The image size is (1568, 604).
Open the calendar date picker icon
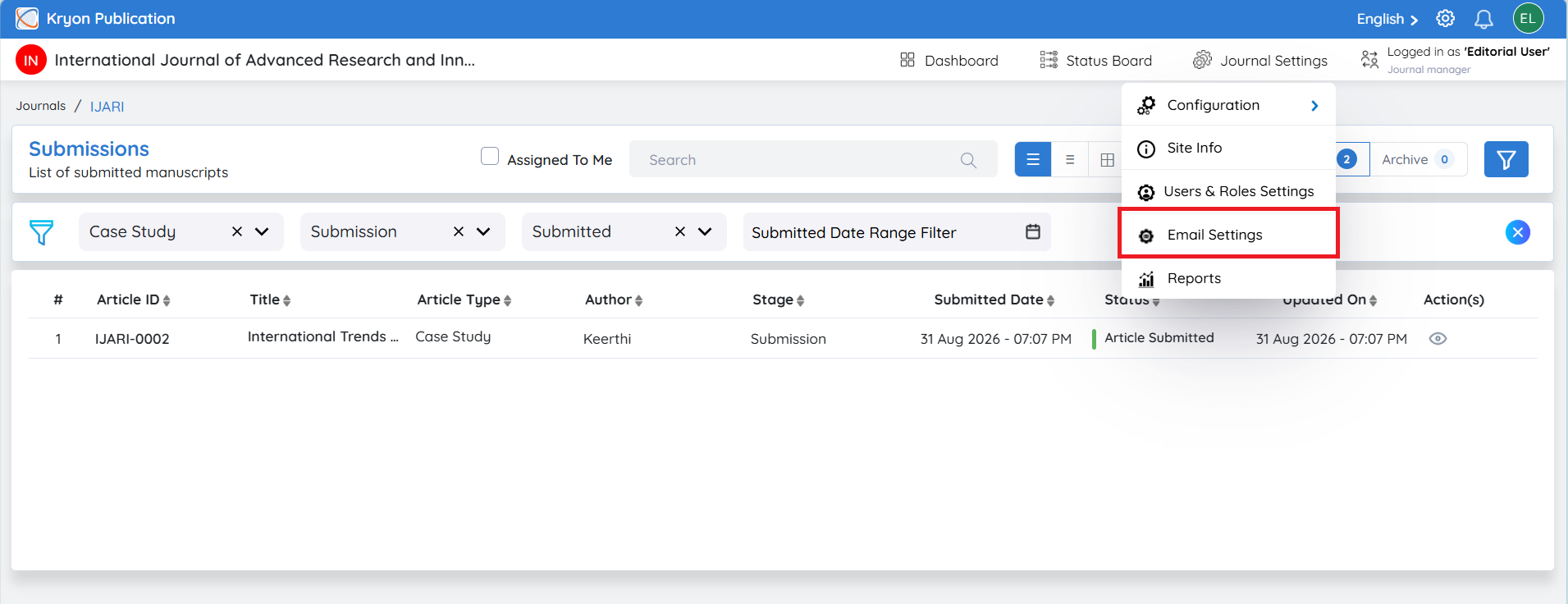pos(1033,232)
